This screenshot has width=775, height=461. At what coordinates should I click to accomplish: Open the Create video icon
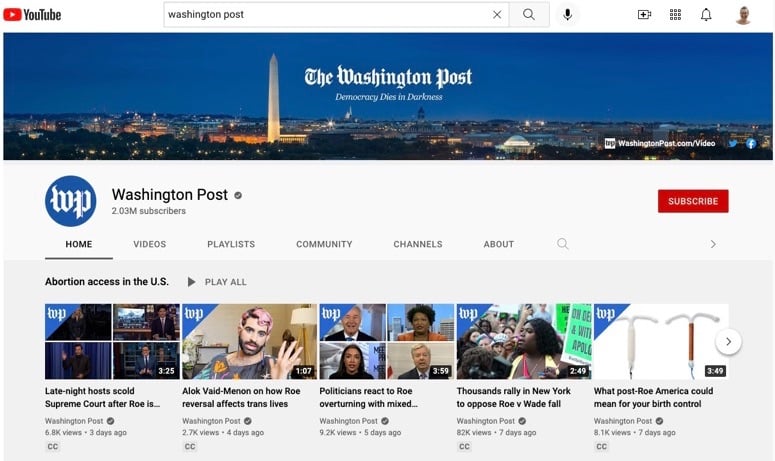[x=644, y=15]
